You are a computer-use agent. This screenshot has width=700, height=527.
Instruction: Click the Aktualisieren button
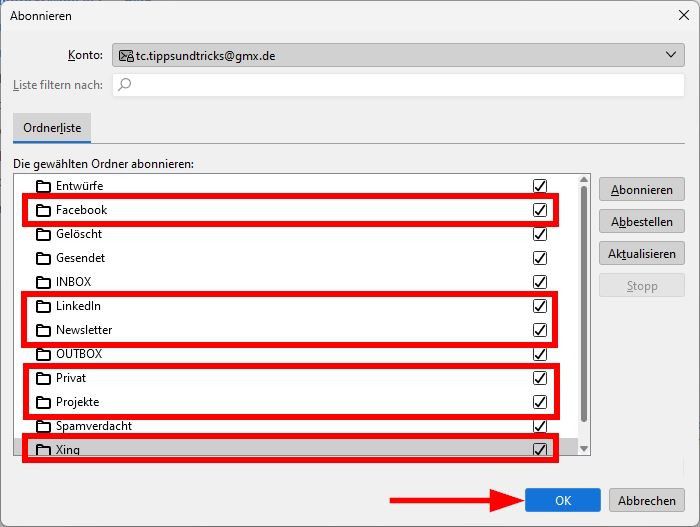641,254
